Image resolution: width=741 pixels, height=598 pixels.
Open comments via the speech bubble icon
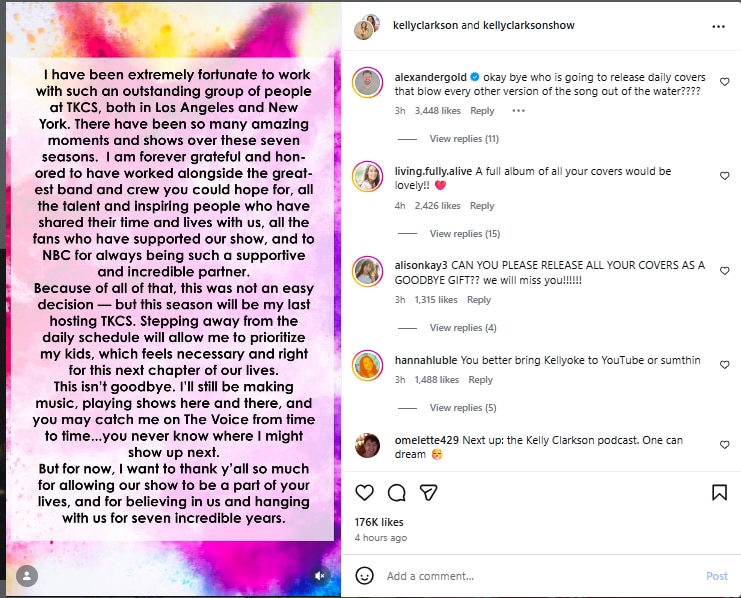point(396,492)
